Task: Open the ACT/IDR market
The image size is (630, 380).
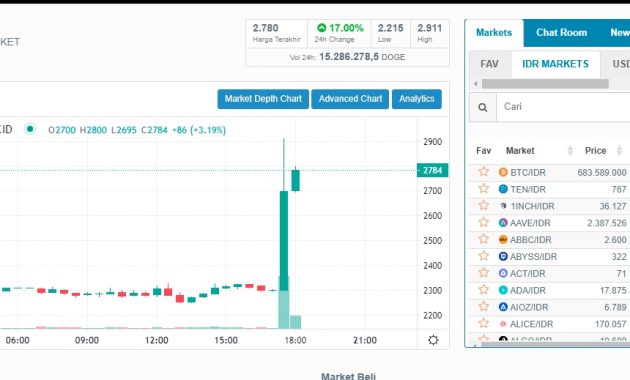Action: [x=528, y=274]
